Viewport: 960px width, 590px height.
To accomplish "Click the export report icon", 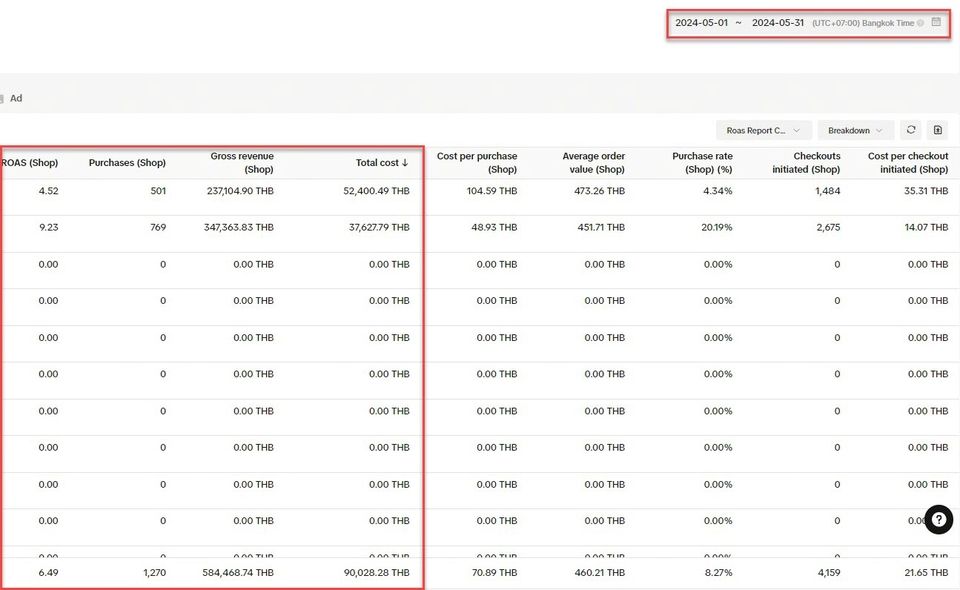I will coord(937,130).
